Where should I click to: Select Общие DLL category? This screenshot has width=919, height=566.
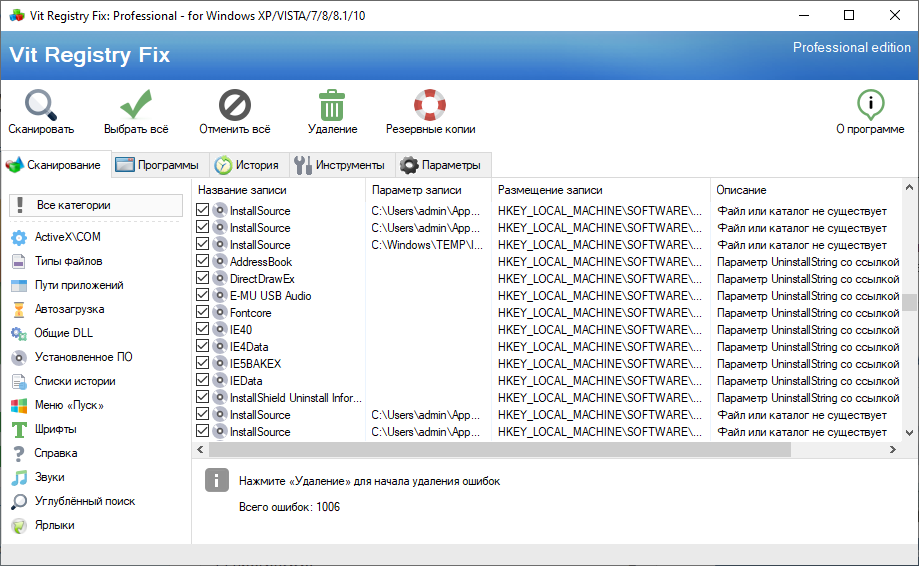pos(52,333)
